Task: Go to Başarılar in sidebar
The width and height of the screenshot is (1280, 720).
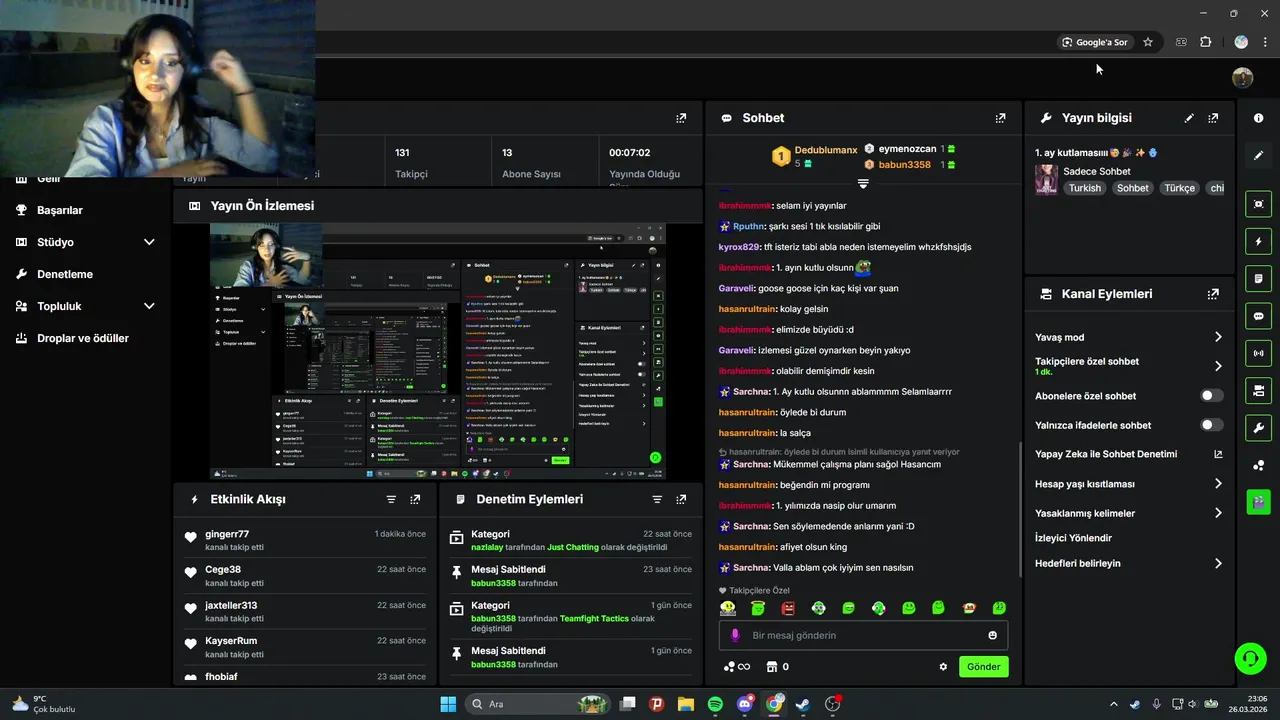Action: [x=60, y=210]
